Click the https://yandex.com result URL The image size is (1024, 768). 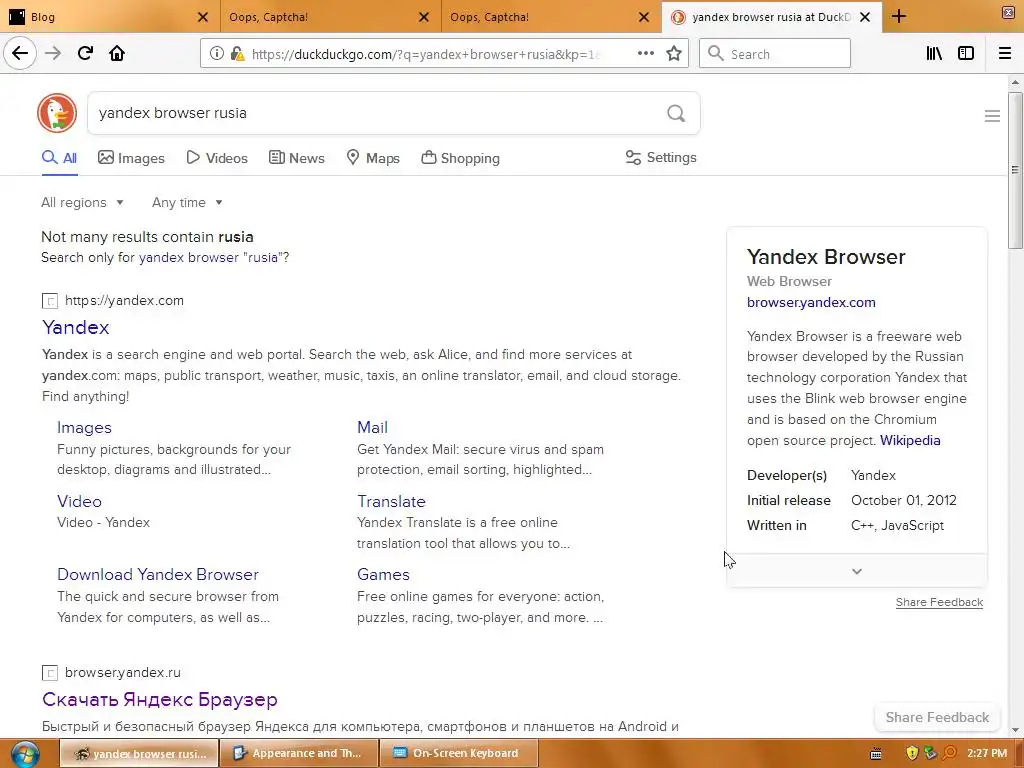124,300
